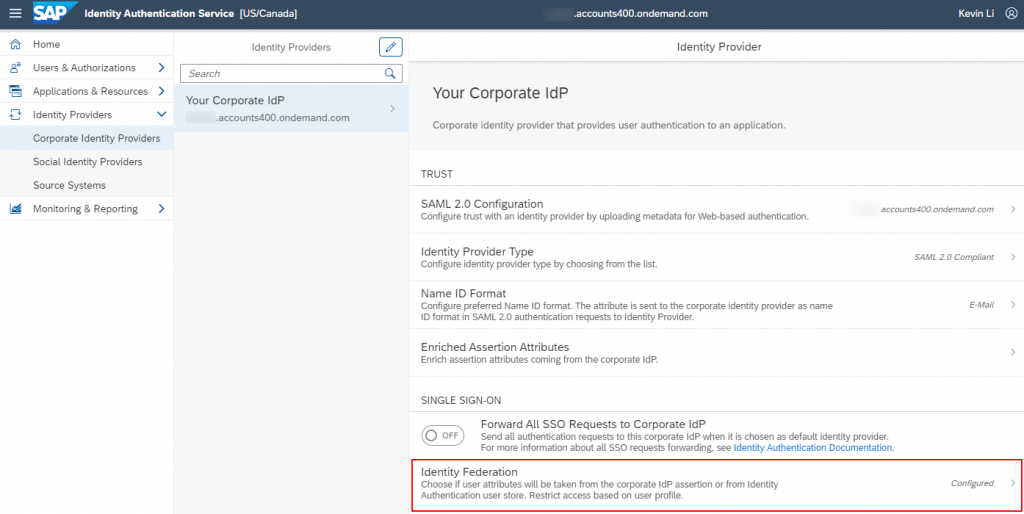Click the SAP logo
Viewport: 1024px width, 514px height.
pyautogui.click(x=55, y=13)
